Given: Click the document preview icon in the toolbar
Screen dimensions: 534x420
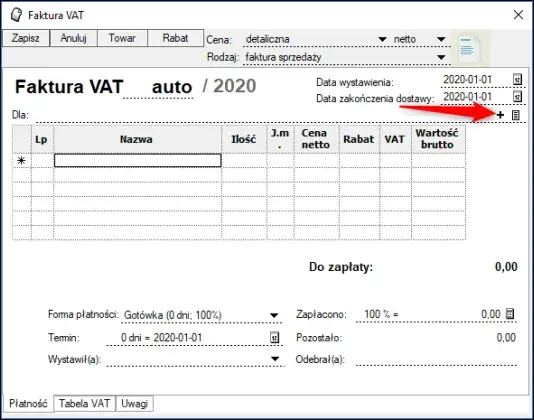Looking at the screenshot, I should (470, 48).
